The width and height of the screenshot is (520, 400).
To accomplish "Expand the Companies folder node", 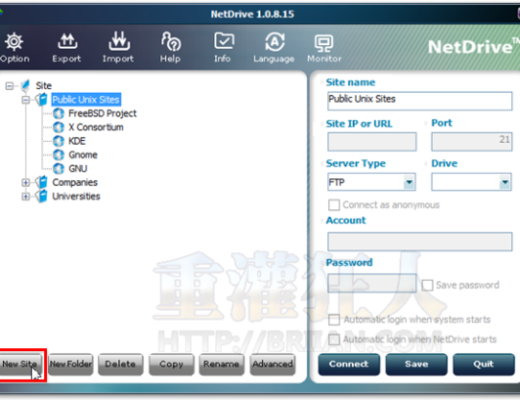I will (x=26, y=182).
